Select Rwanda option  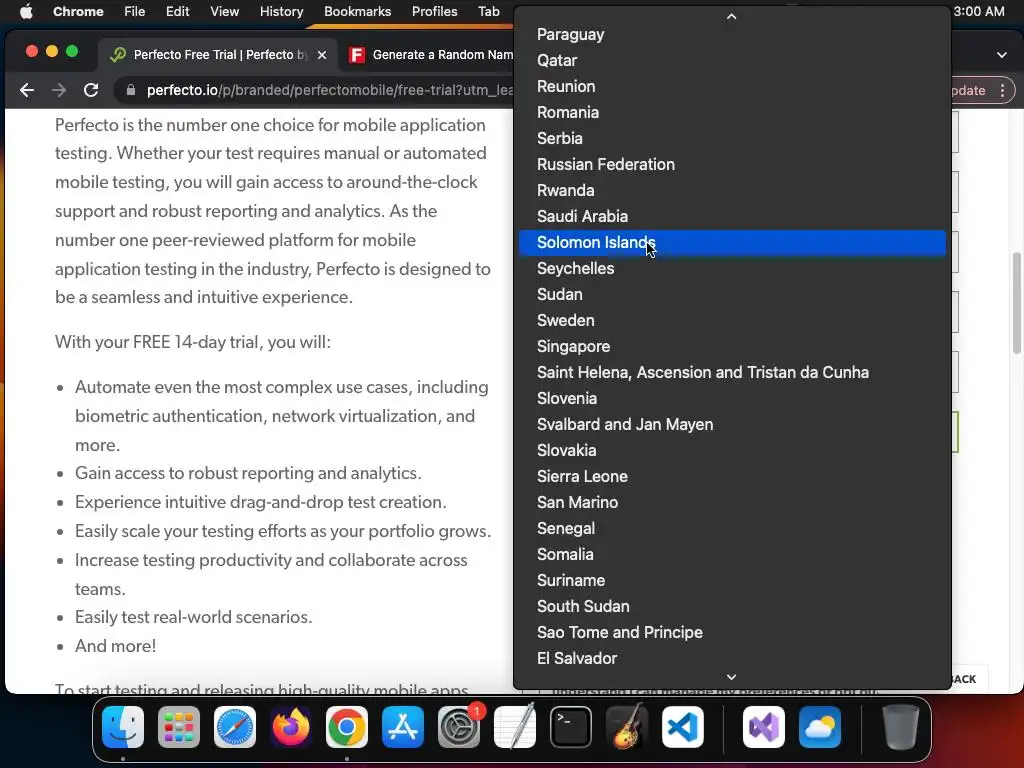(x=732, y=191)
